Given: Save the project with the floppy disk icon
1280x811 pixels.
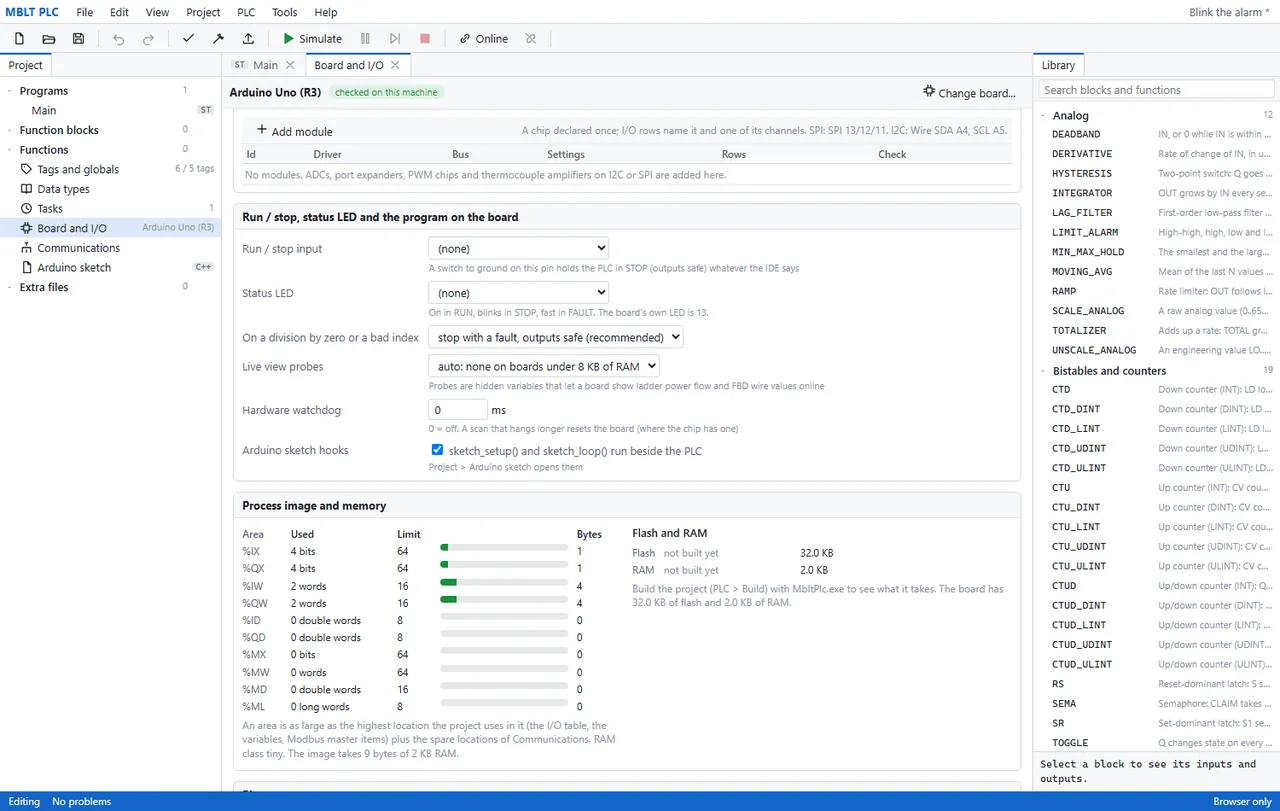Looking at the screenshot, I should [79, 39].
